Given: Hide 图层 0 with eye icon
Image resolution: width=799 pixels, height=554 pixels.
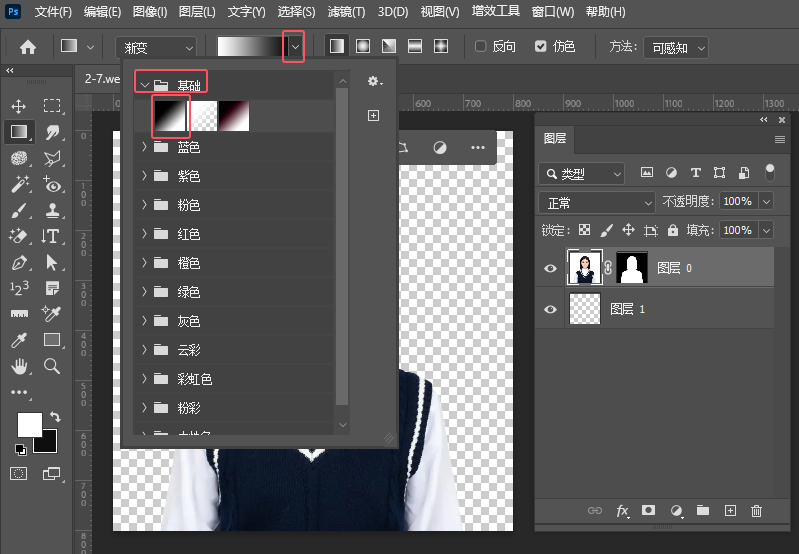Looking at the screenshot, I should coord(550,268).
